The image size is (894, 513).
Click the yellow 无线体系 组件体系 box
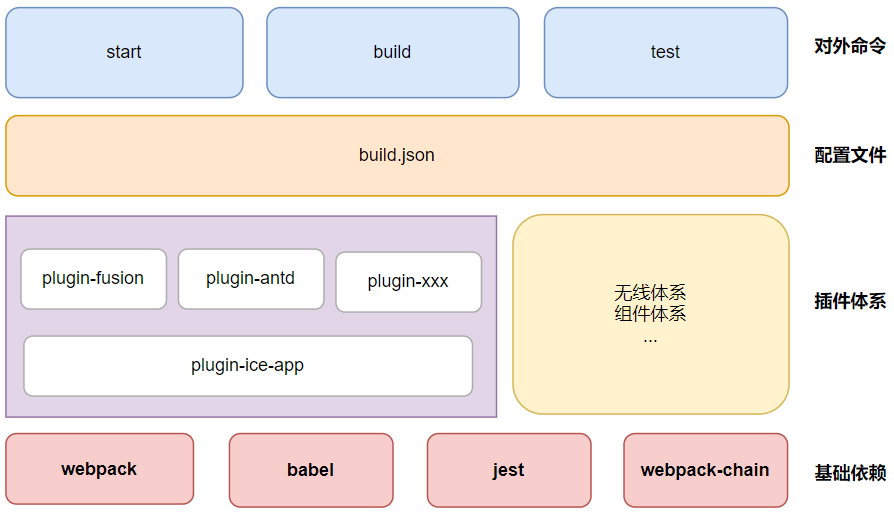pyautogui.click(x=651, y=314)
